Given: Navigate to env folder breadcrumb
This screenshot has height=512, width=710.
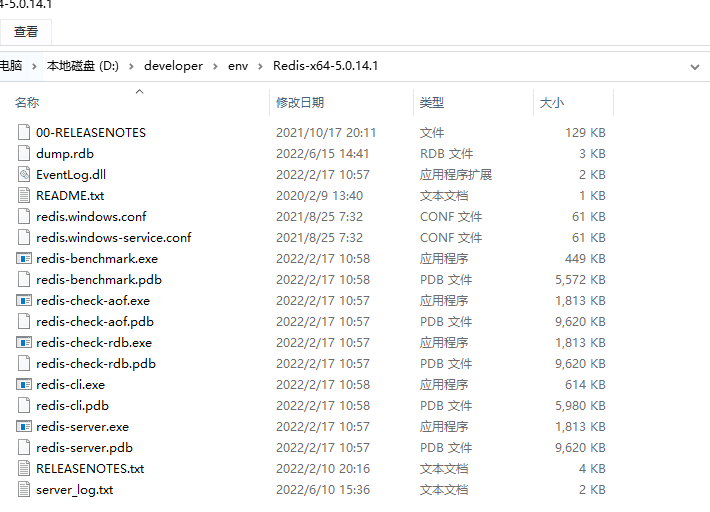Looking at the screenshot, I should pos(238,66).
